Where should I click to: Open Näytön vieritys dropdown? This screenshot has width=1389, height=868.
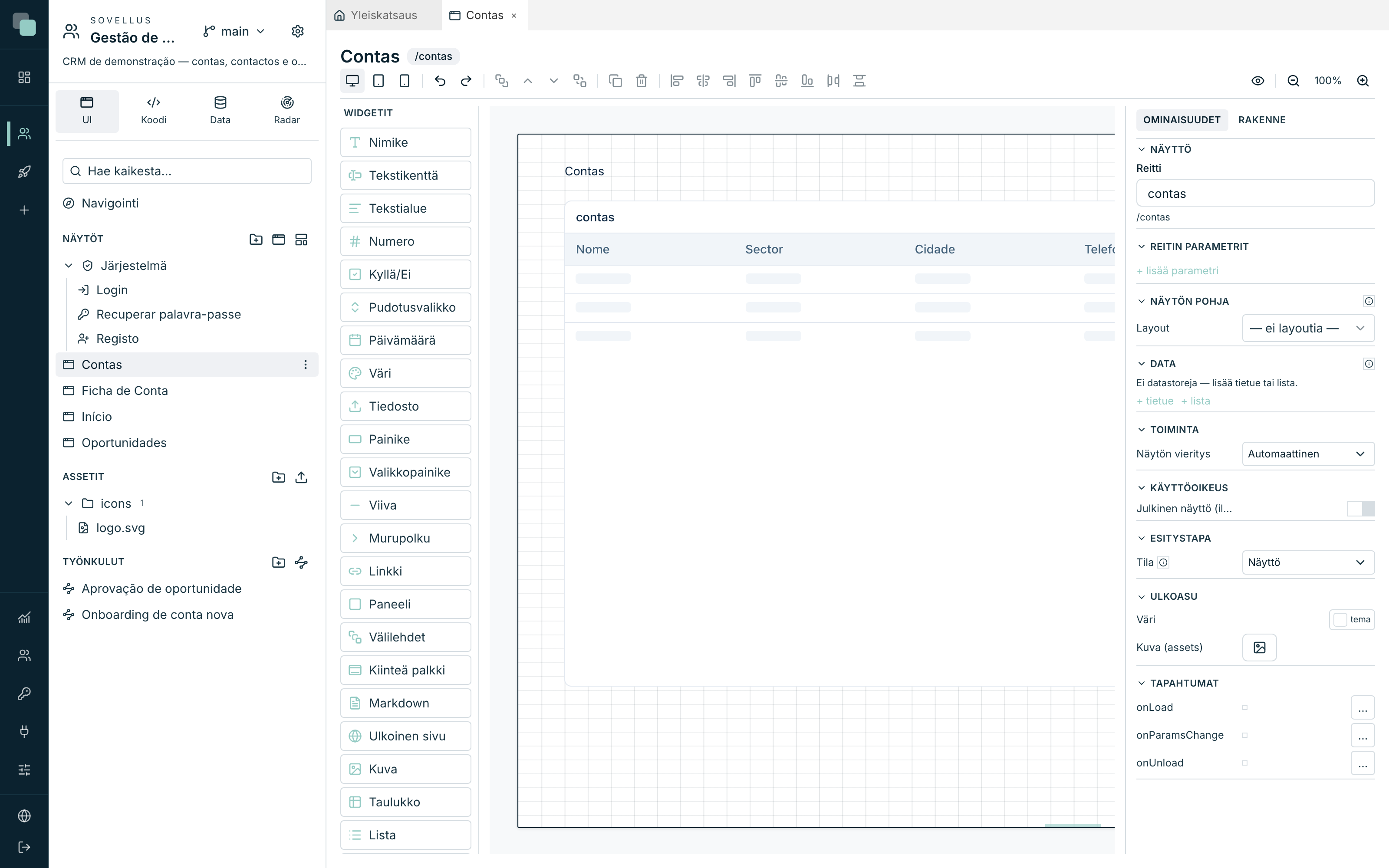pos(1308,454)
